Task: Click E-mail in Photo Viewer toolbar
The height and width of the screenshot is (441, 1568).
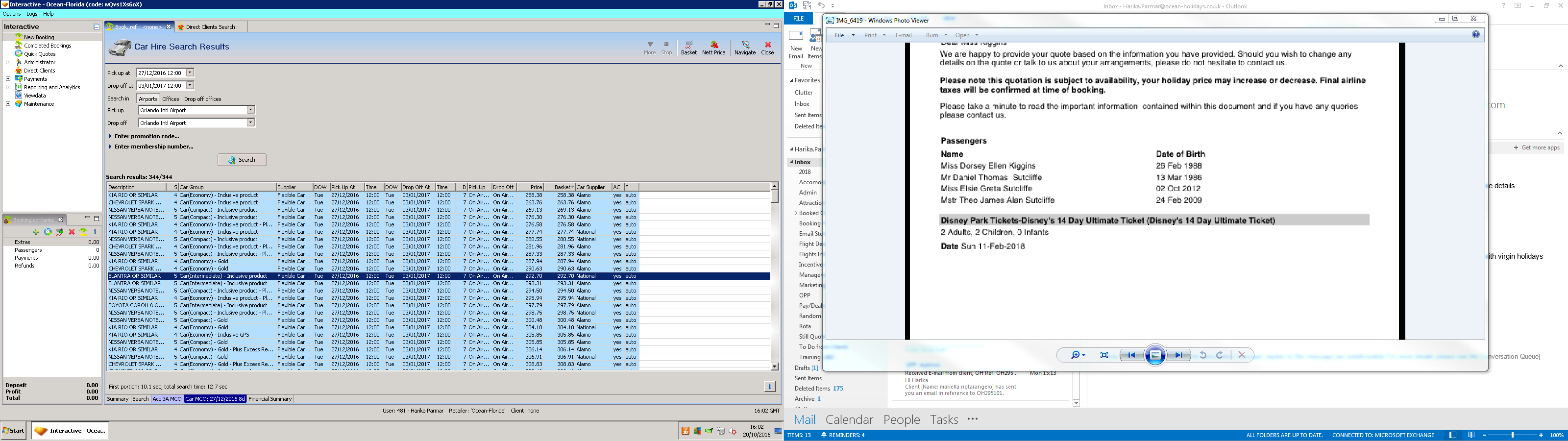Action: point(903,35)
